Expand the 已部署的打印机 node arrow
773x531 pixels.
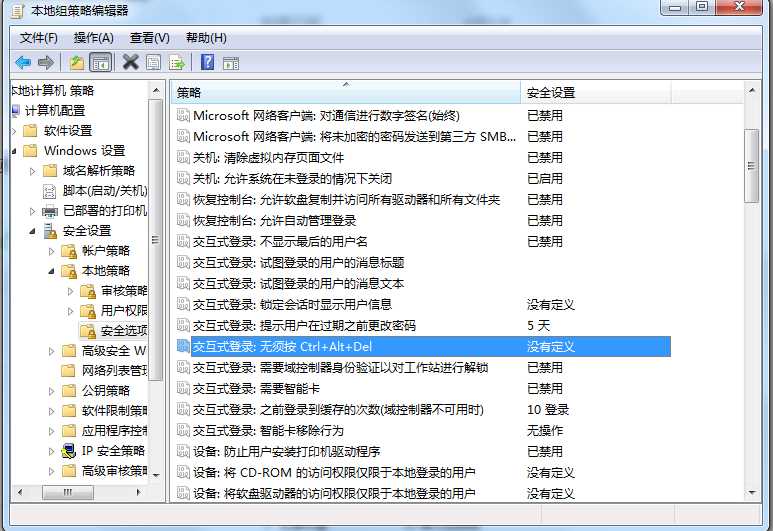(33, 212)
